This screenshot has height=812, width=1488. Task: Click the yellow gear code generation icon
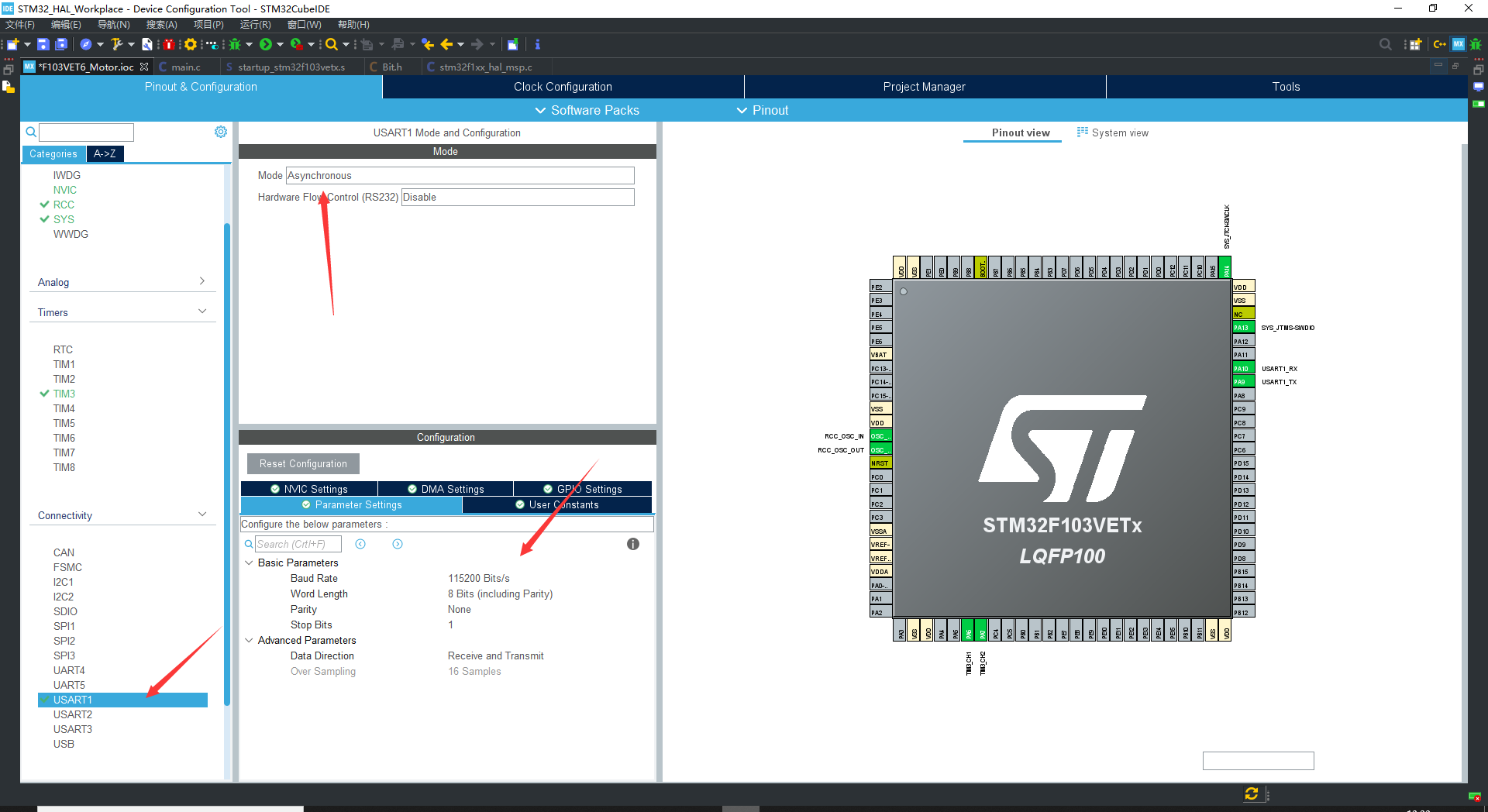click(x=190, y=44)
